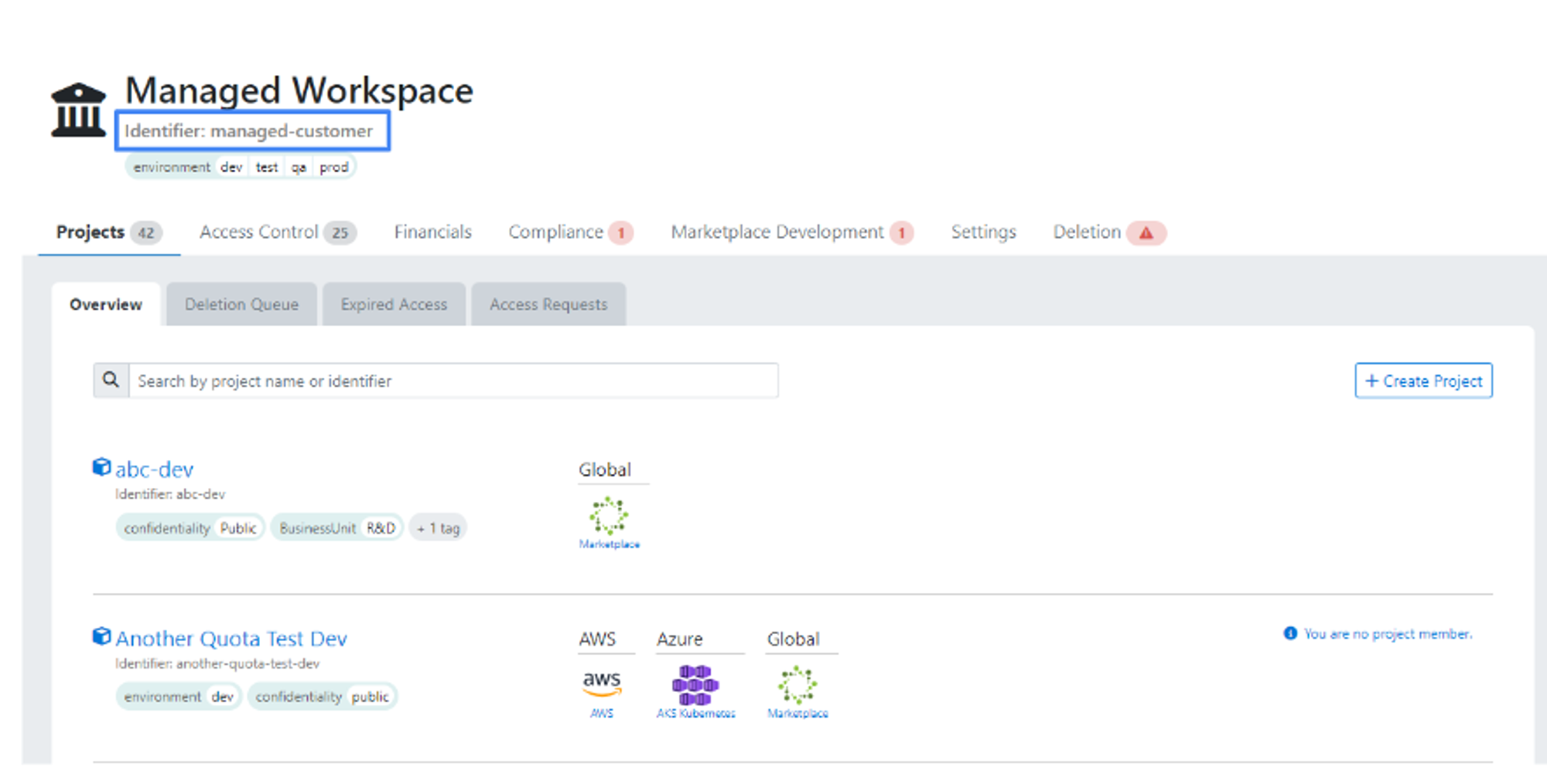Click the confidentiality Public tag on abc-dev
The height and width of the screenshot is (784, 1547).
pyautogui.click(x=190, y=528)
